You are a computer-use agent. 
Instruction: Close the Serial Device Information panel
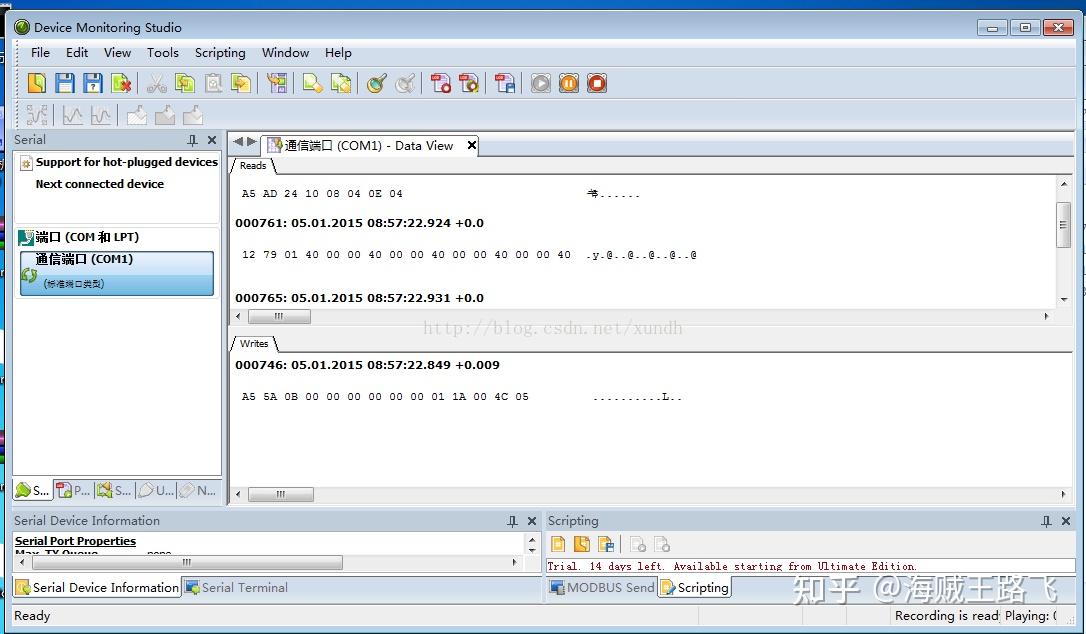click(532, 521)
